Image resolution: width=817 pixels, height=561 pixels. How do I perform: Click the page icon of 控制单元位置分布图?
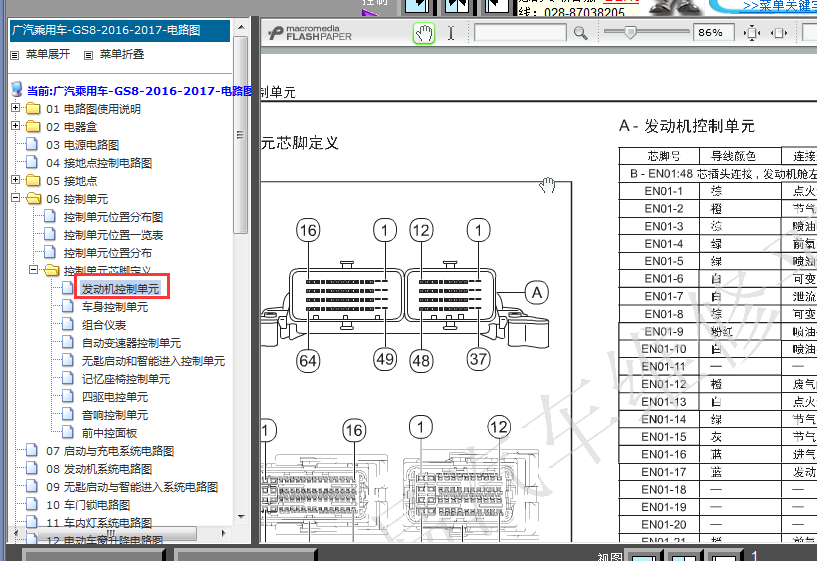click(50, 216)
